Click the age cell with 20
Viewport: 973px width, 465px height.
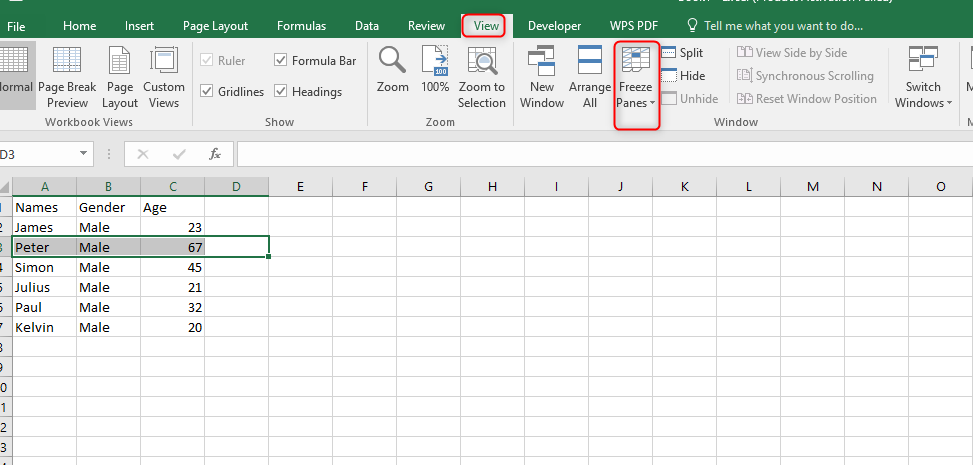(173, 327)
